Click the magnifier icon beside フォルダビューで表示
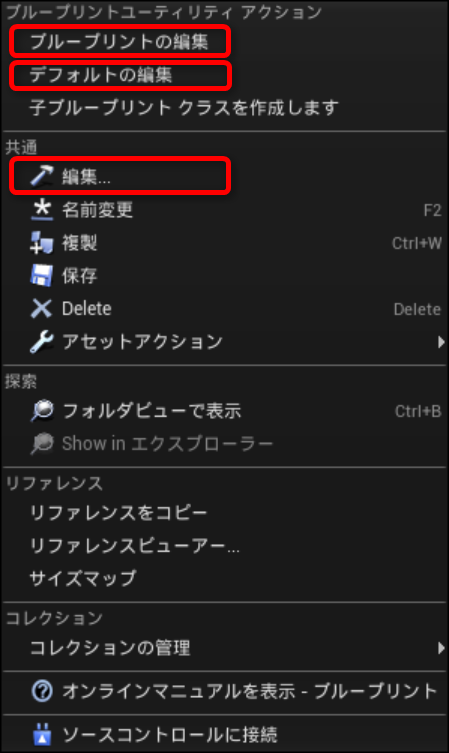The height and width of the screenshot is (753, 449). click(42, 411)
